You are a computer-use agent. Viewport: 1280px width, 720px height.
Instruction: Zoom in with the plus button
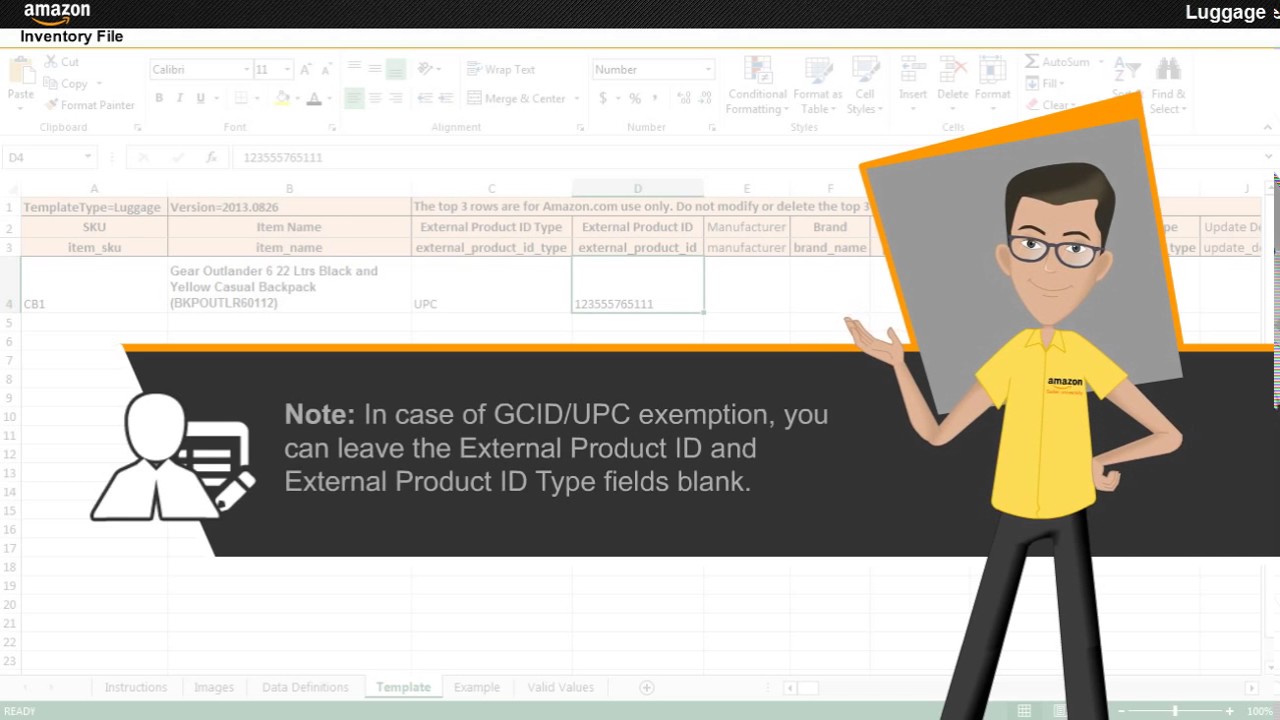[1230, 711]
